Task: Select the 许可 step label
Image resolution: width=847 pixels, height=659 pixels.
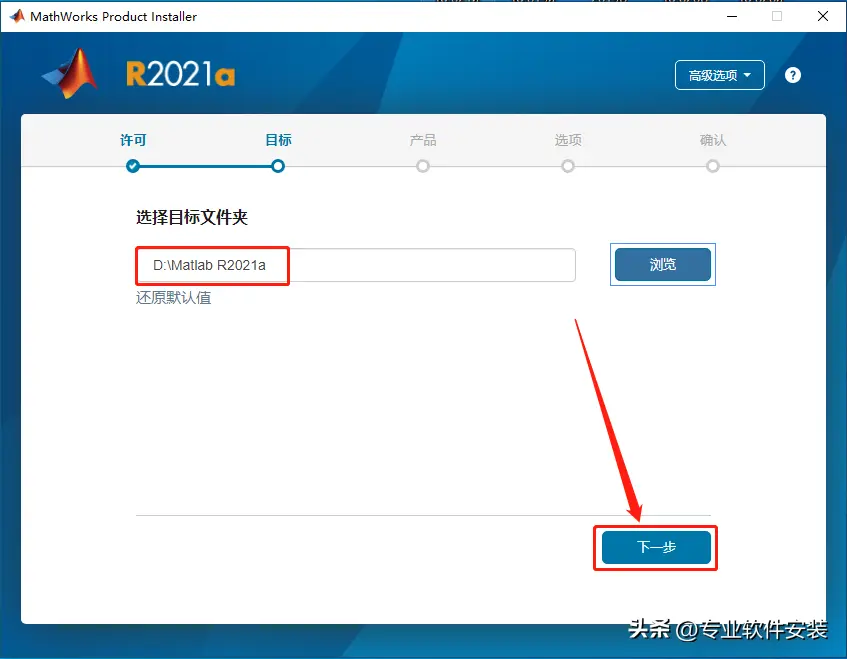Action: (x=133, y=140)
